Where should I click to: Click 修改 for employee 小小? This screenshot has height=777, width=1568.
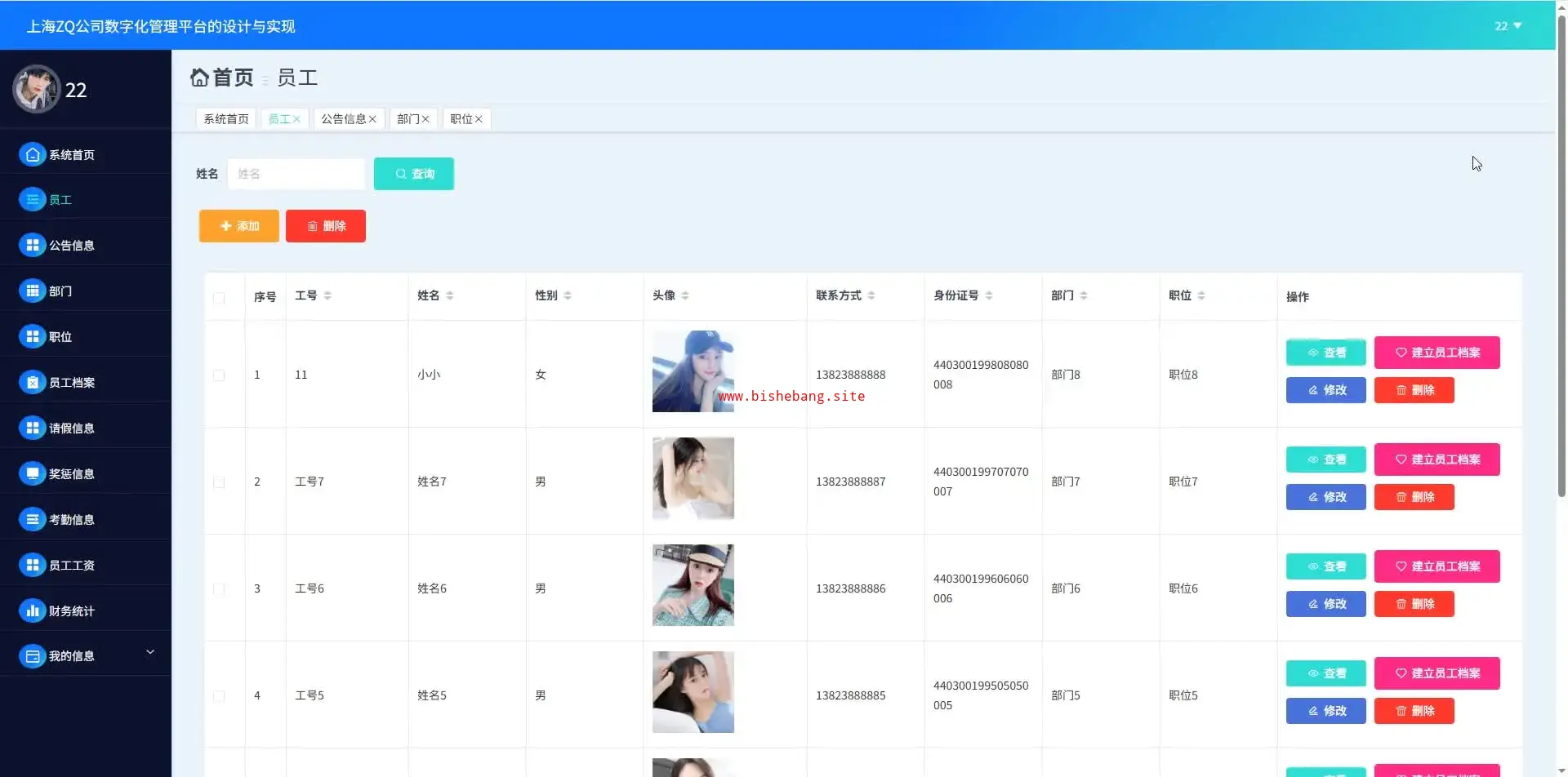[x=1326, y=390]
